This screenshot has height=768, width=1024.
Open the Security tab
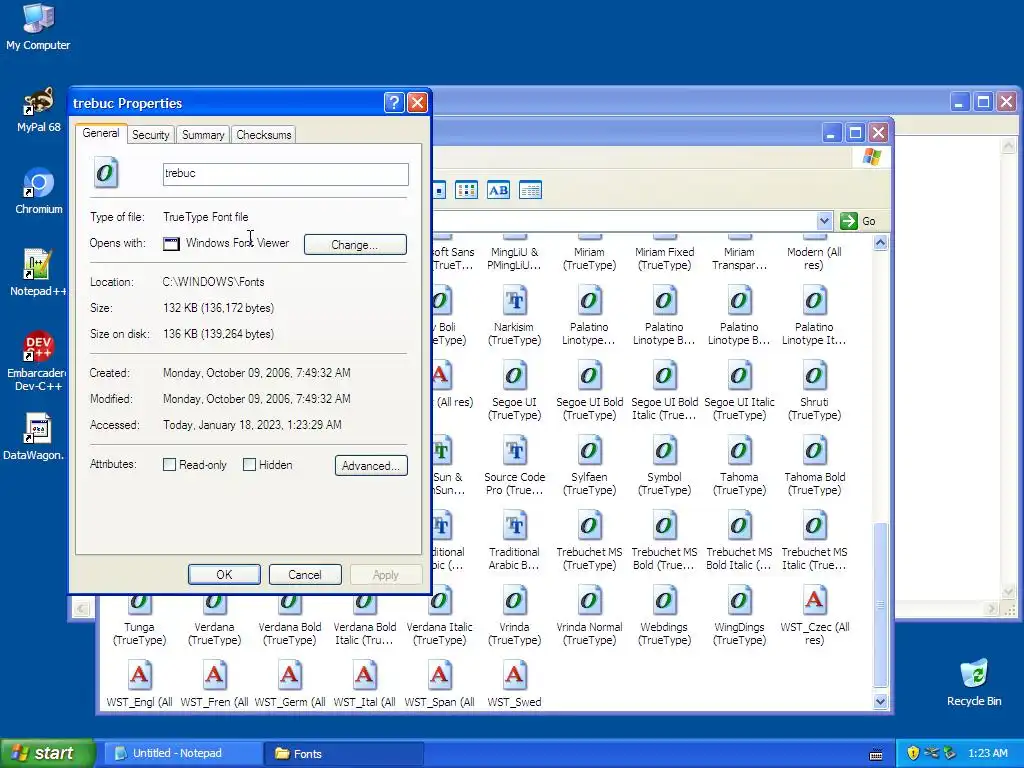pos(150,135)
